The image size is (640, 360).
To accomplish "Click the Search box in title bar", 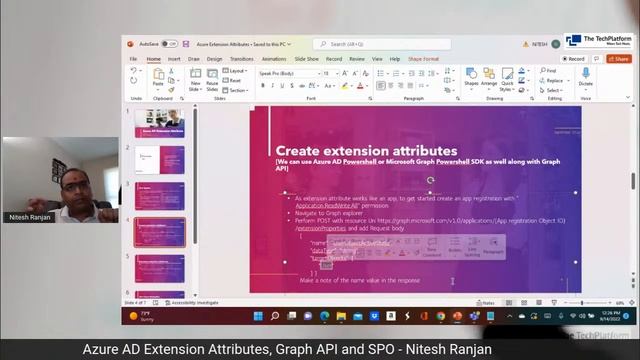I will pos(382,44).
